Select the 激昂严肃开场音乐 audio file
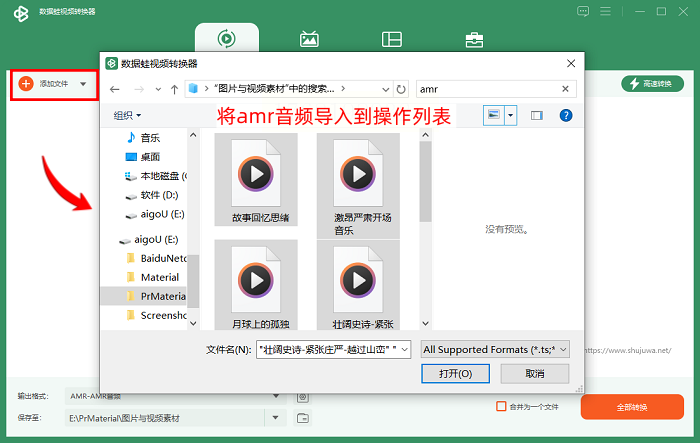This screenshot has width=700, height=443. [358, 185]
